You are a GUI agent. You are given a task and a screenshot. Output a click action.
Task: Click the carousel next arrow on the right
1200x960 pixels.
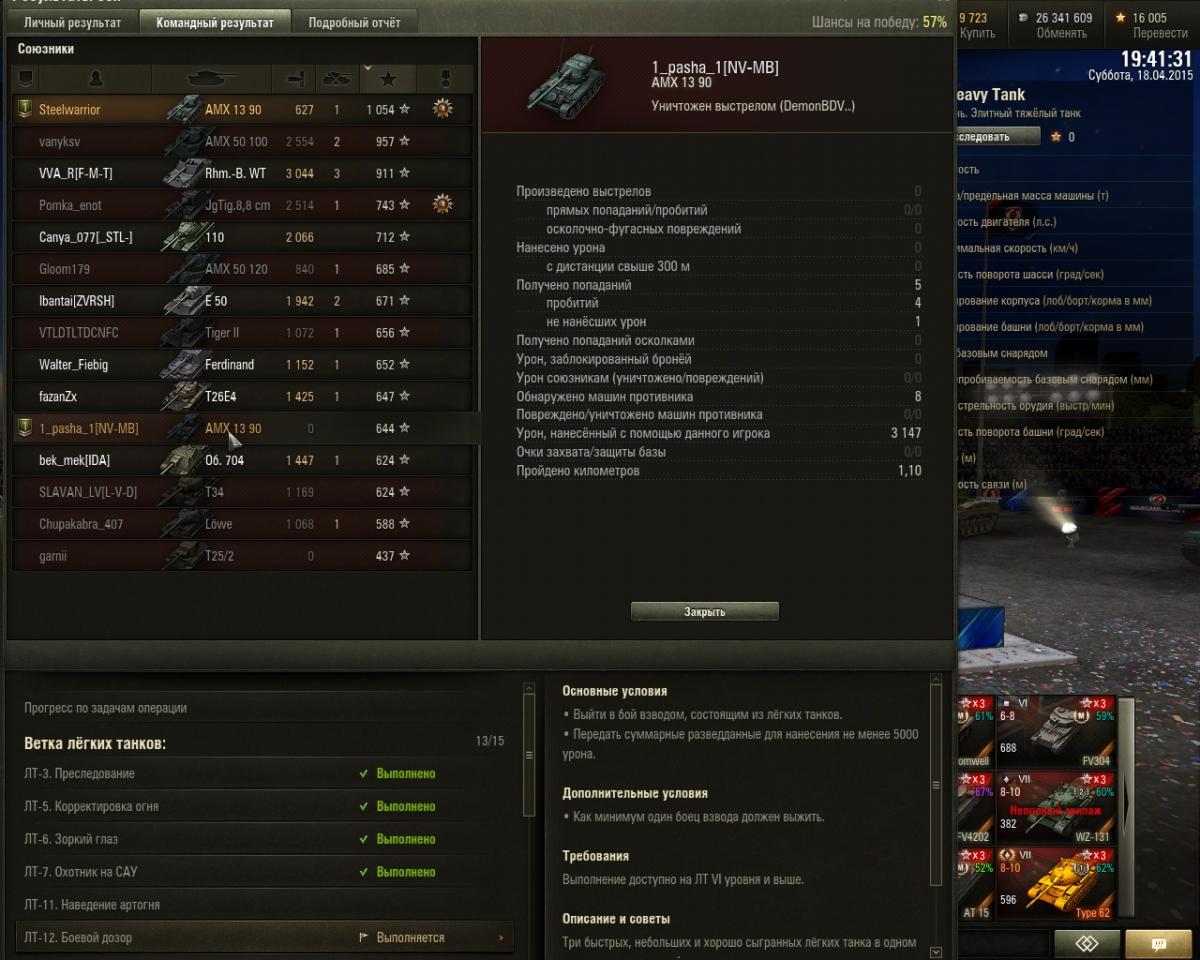click(1128, 806)
